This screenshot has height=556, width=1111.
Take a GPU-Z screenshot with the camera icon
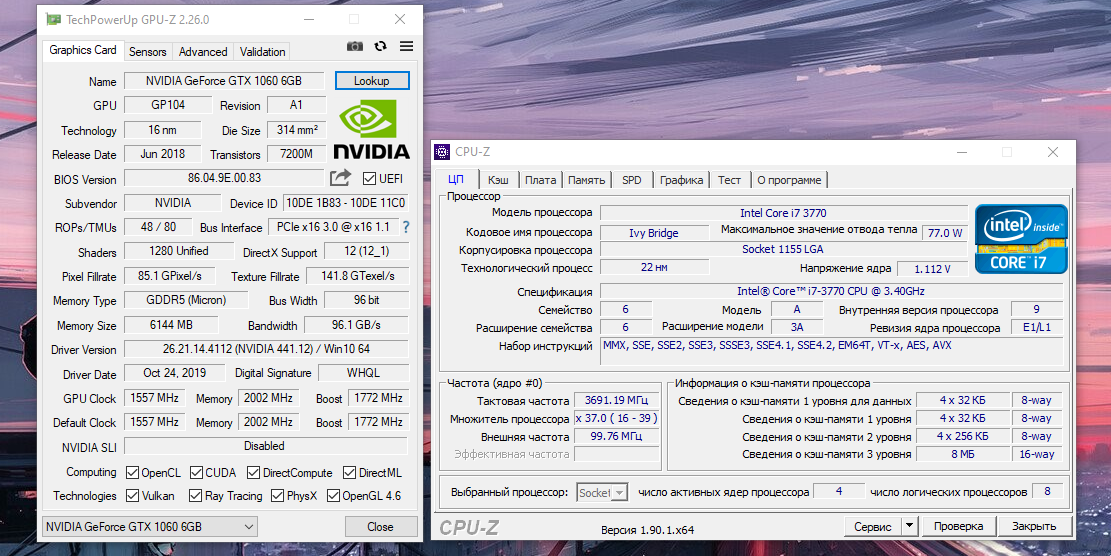click(x=355, y=46)
